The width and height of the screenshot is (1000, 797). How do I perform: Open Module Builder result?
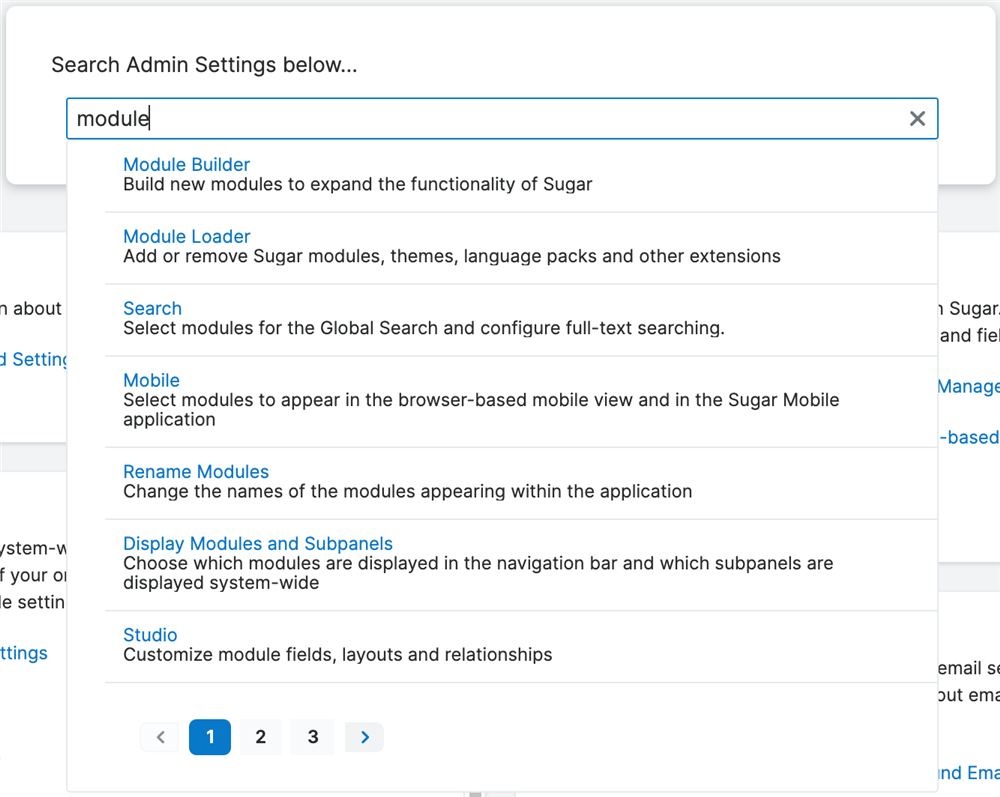(186, 165)
